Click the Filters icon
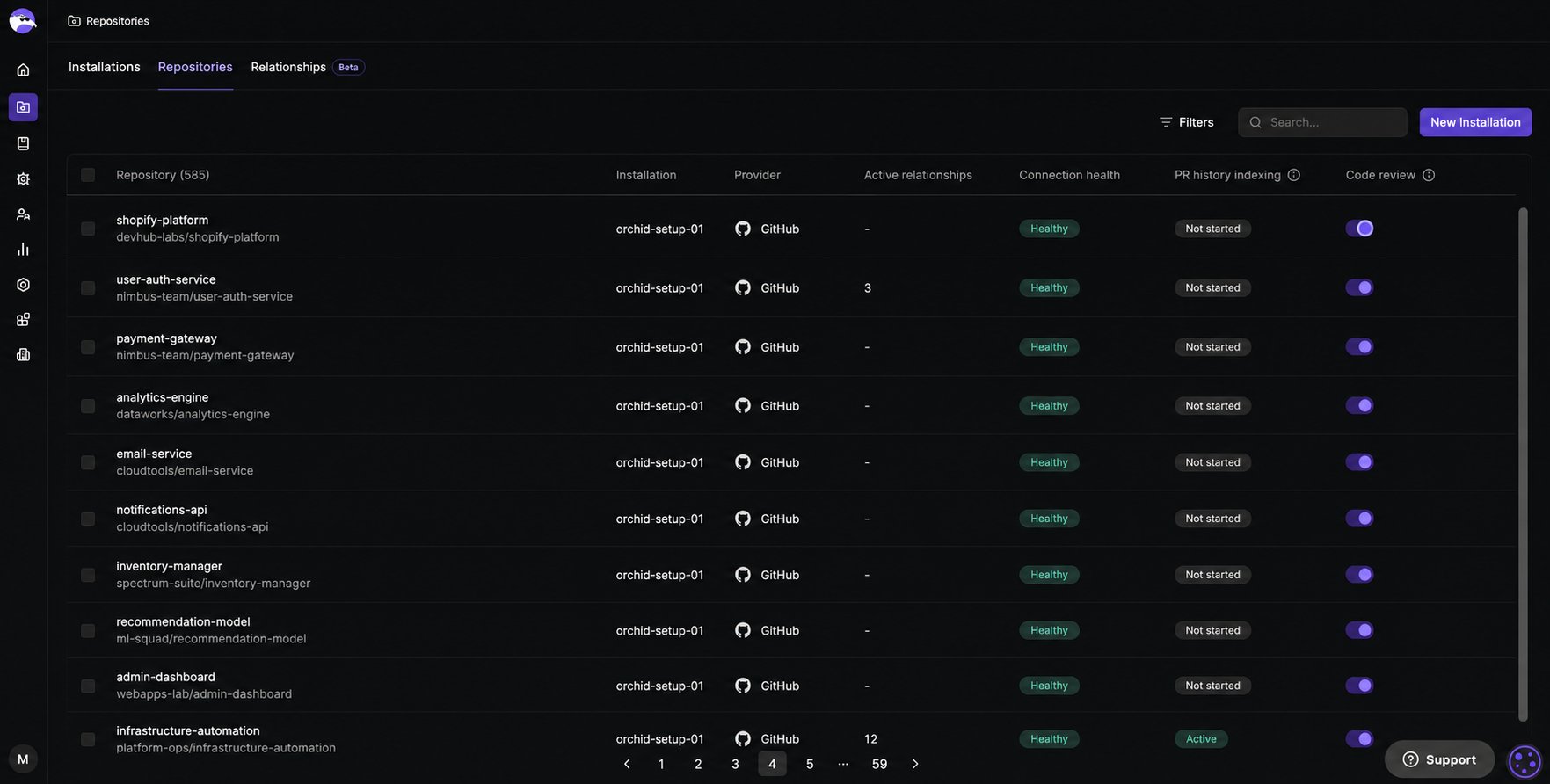The image size is (1550, 784). tap(1166, 122)
